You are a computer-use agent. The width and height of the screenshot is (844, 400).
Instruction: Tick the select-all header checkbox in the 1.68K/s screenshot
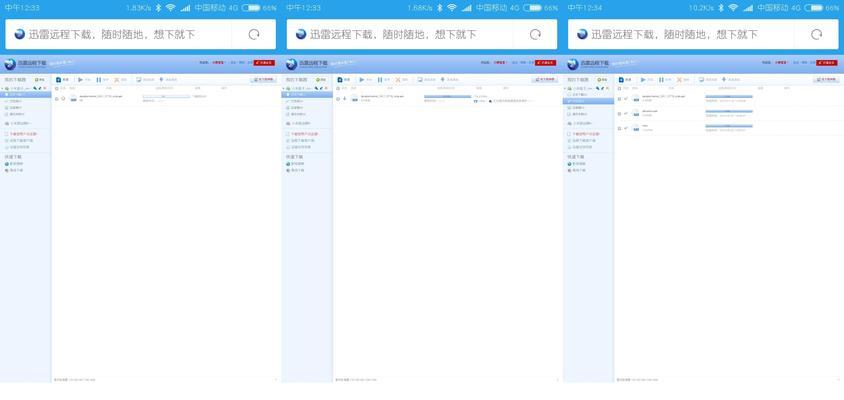[338, 88]
